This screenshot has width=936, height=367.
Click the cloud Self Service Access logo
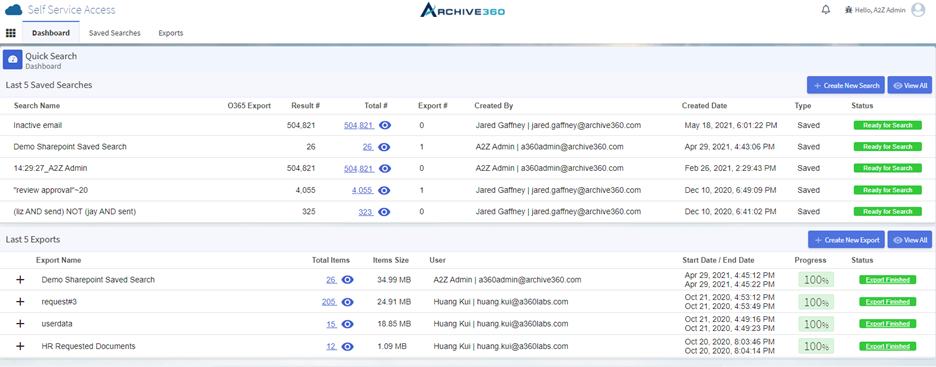point(13,10)
